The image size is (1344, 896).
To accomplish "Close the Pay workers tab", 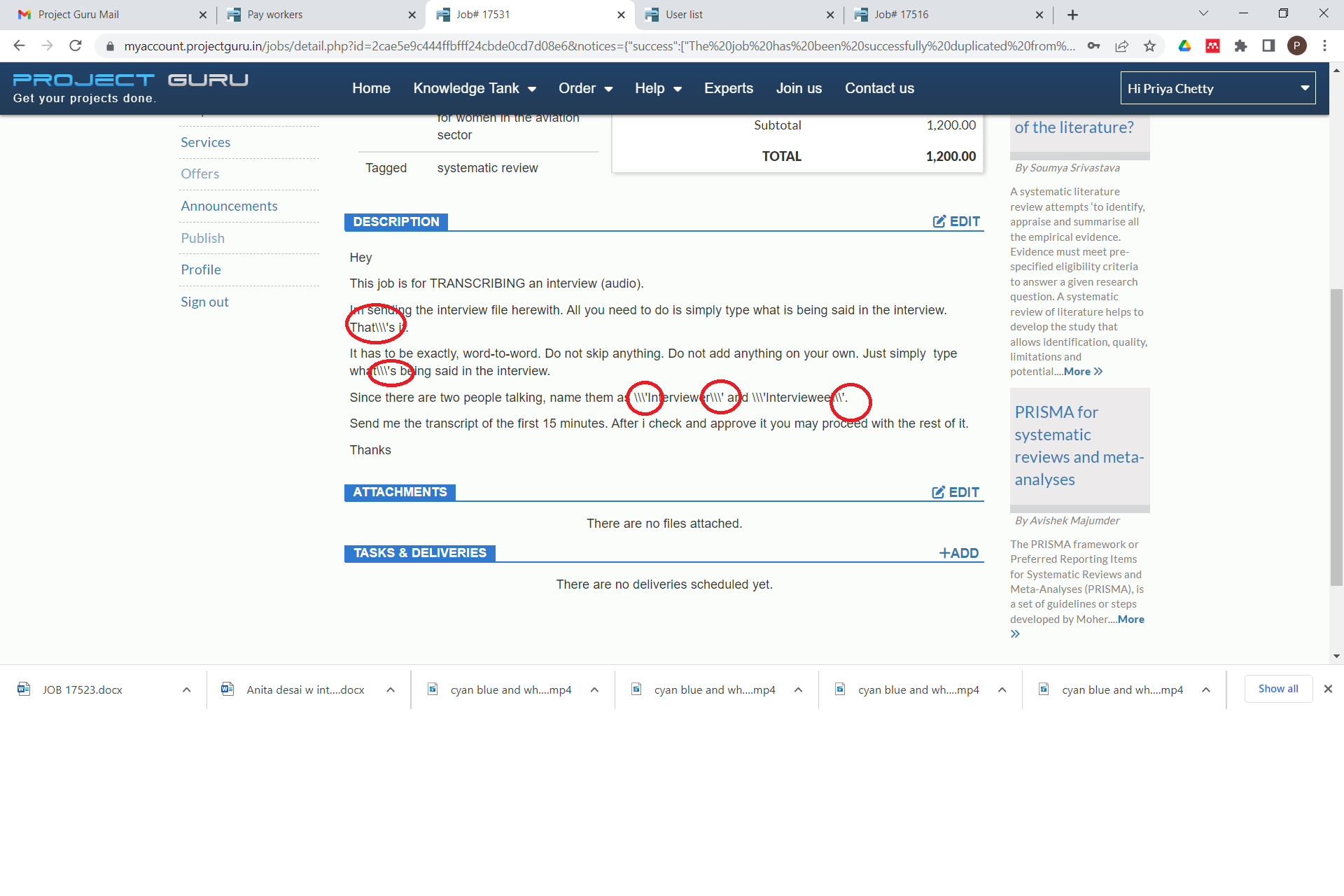I will pos(412,15).
